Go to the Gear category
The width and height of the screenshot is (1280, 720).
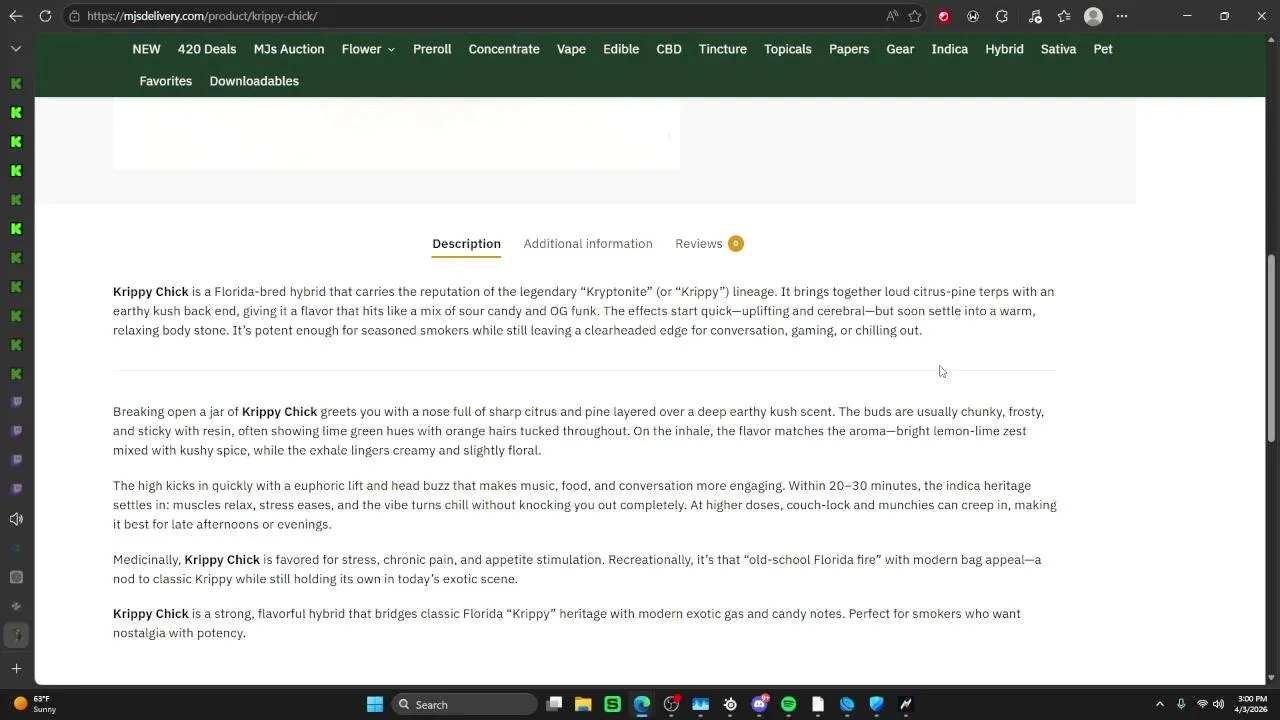pyautogui.click(x=900, y=49)
